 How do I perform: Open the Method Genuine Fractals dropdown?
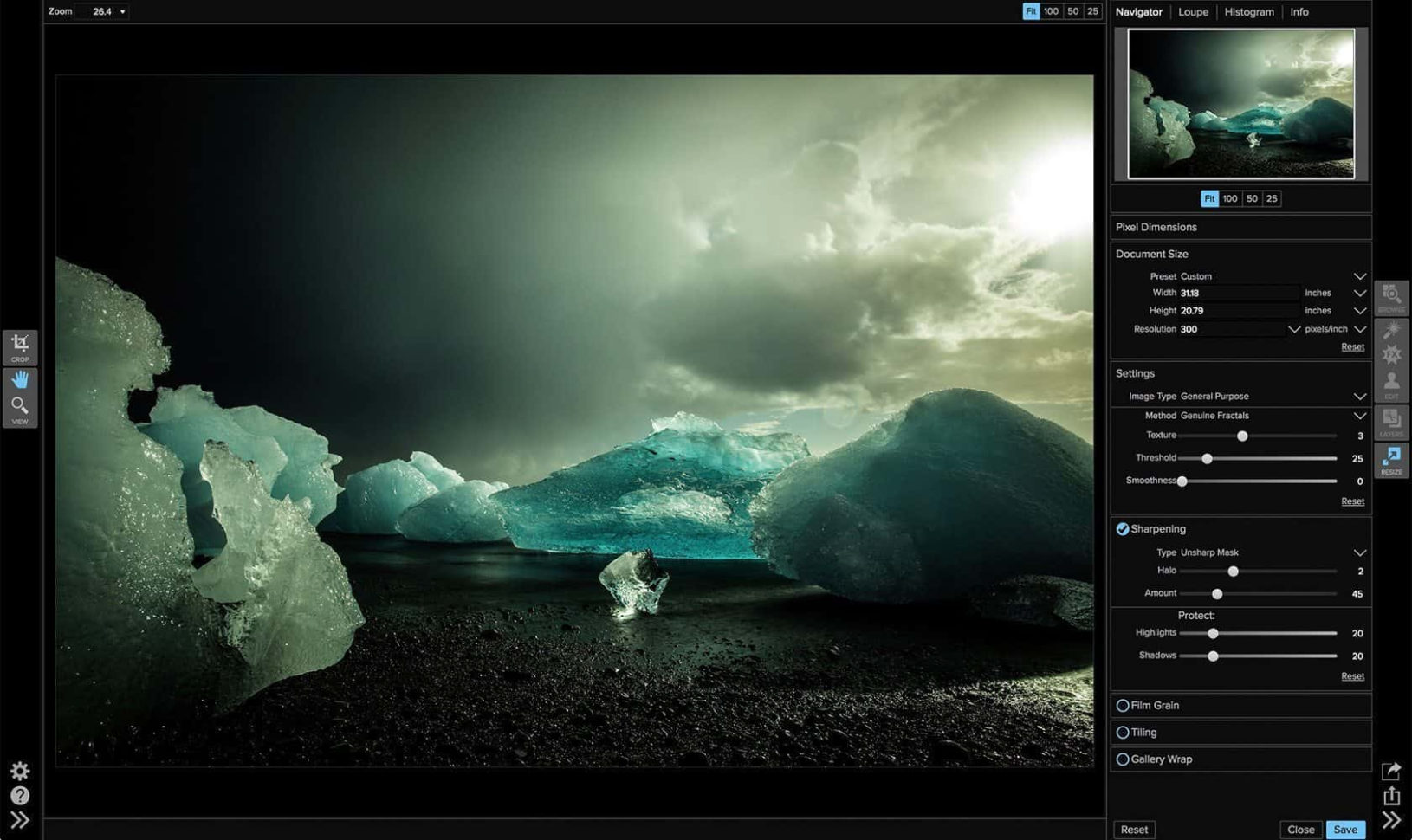point(1359,416)
